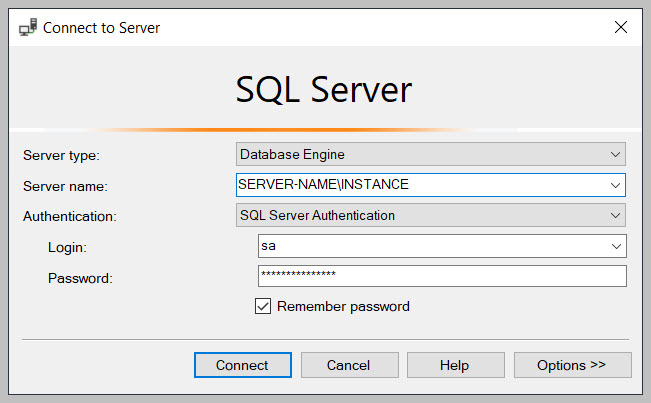651x403 pixels.
Task: Click the Server type: label
Action: [61, 155]
